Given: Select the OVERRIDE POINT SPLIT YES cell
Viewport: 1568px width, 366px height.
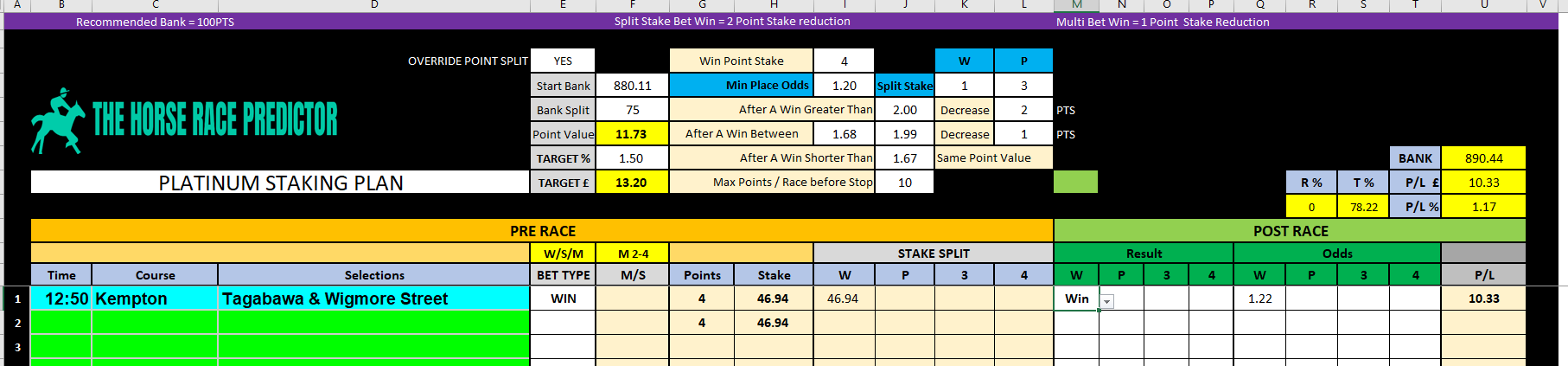Looking at the screenshot, I should (563, 61).
